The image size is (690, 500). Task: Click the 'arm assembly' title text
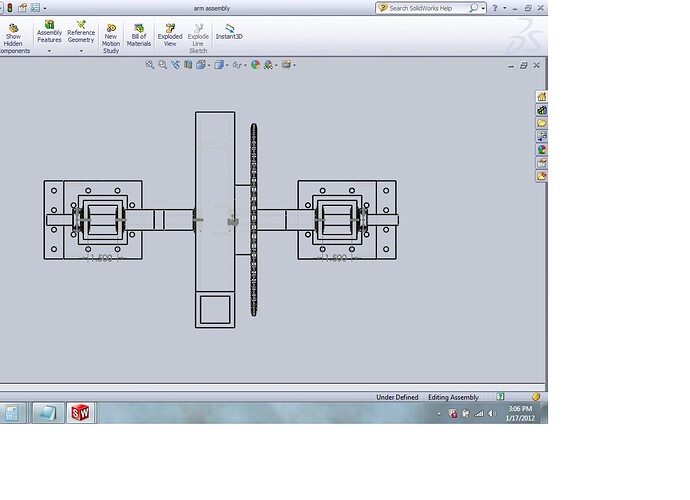coord(212,8)
